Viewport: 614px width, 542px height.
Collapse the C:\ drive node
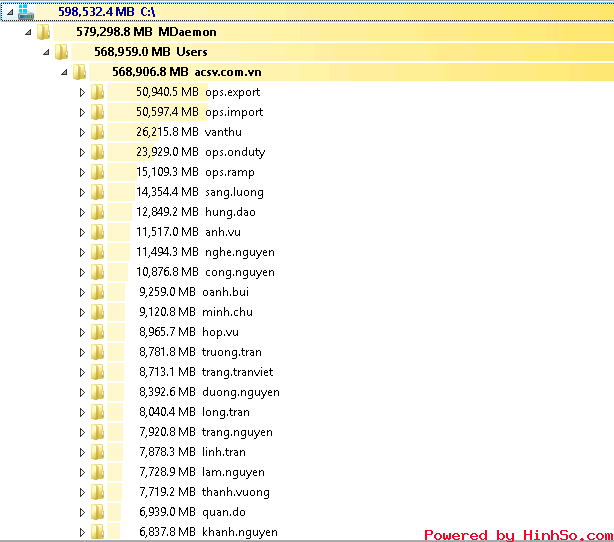tap(10, 13)
